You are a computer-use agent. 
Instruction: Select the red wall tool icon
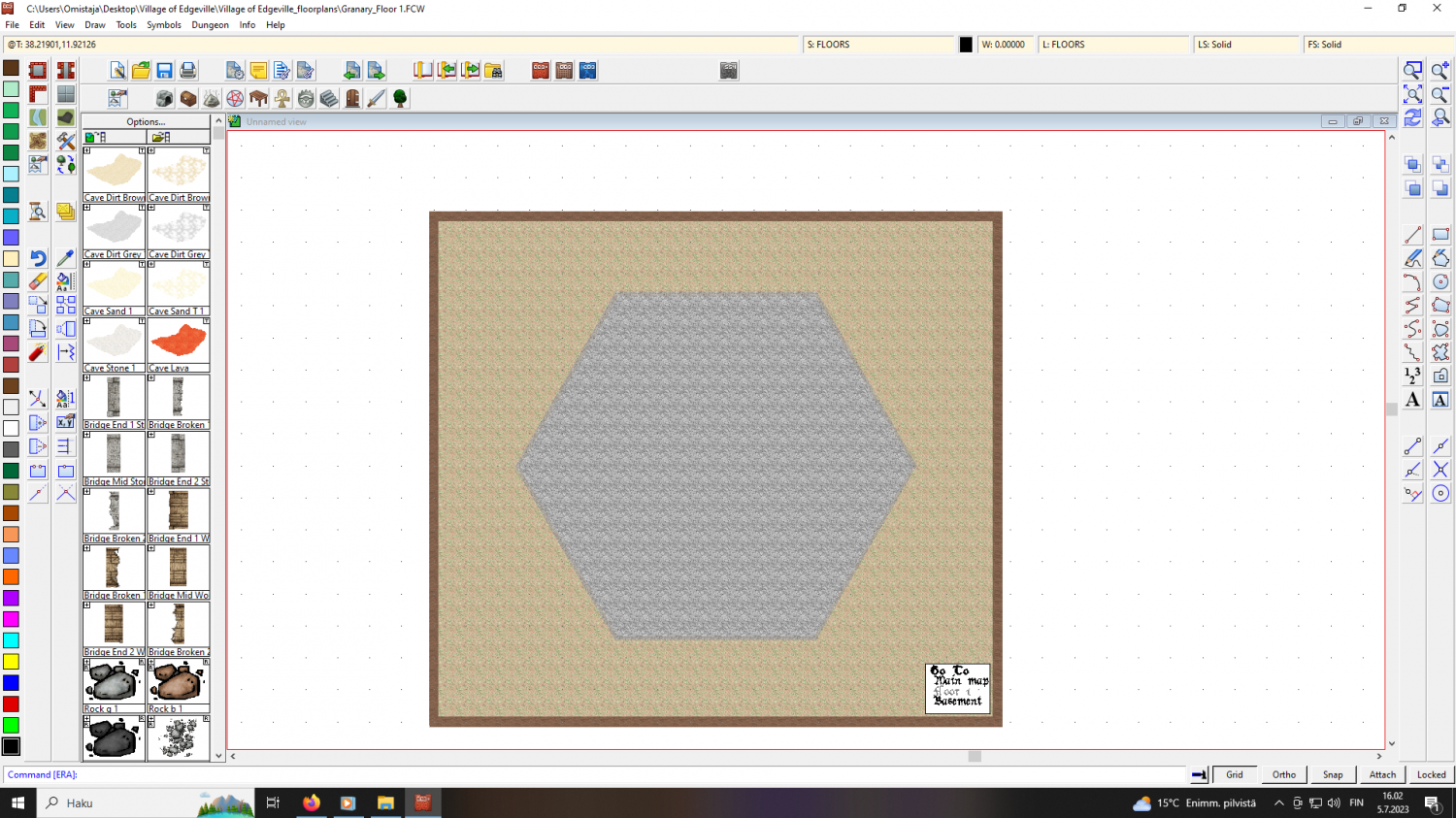point(541,71)
